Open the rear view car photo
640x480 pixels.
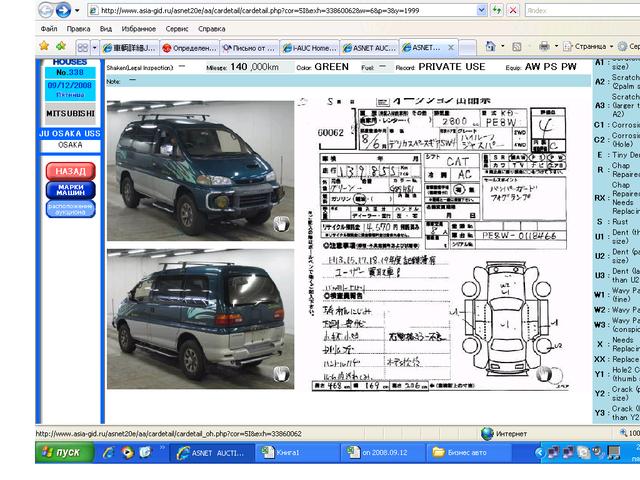coord(200,319)
